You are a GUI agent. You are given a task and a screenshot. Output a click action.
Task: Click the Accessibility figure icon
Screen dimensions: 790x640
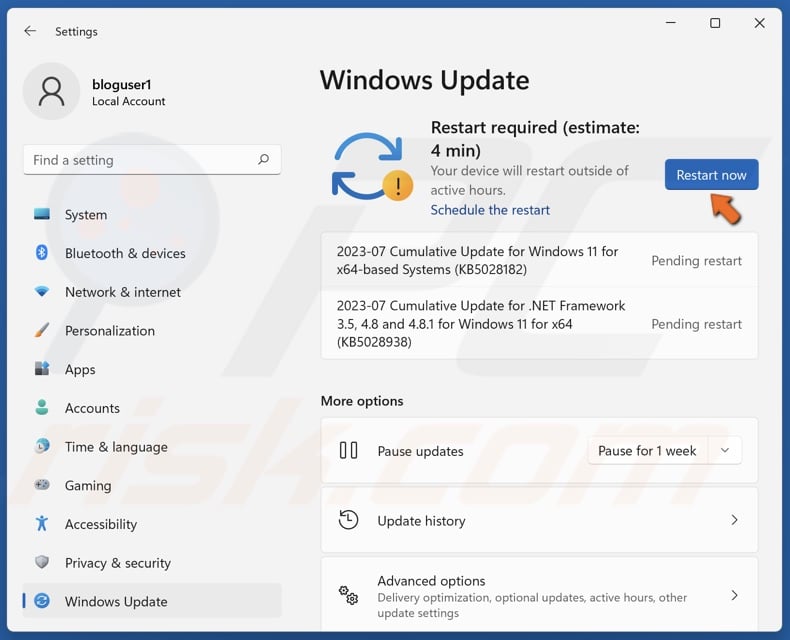click(x=42, y=524)
